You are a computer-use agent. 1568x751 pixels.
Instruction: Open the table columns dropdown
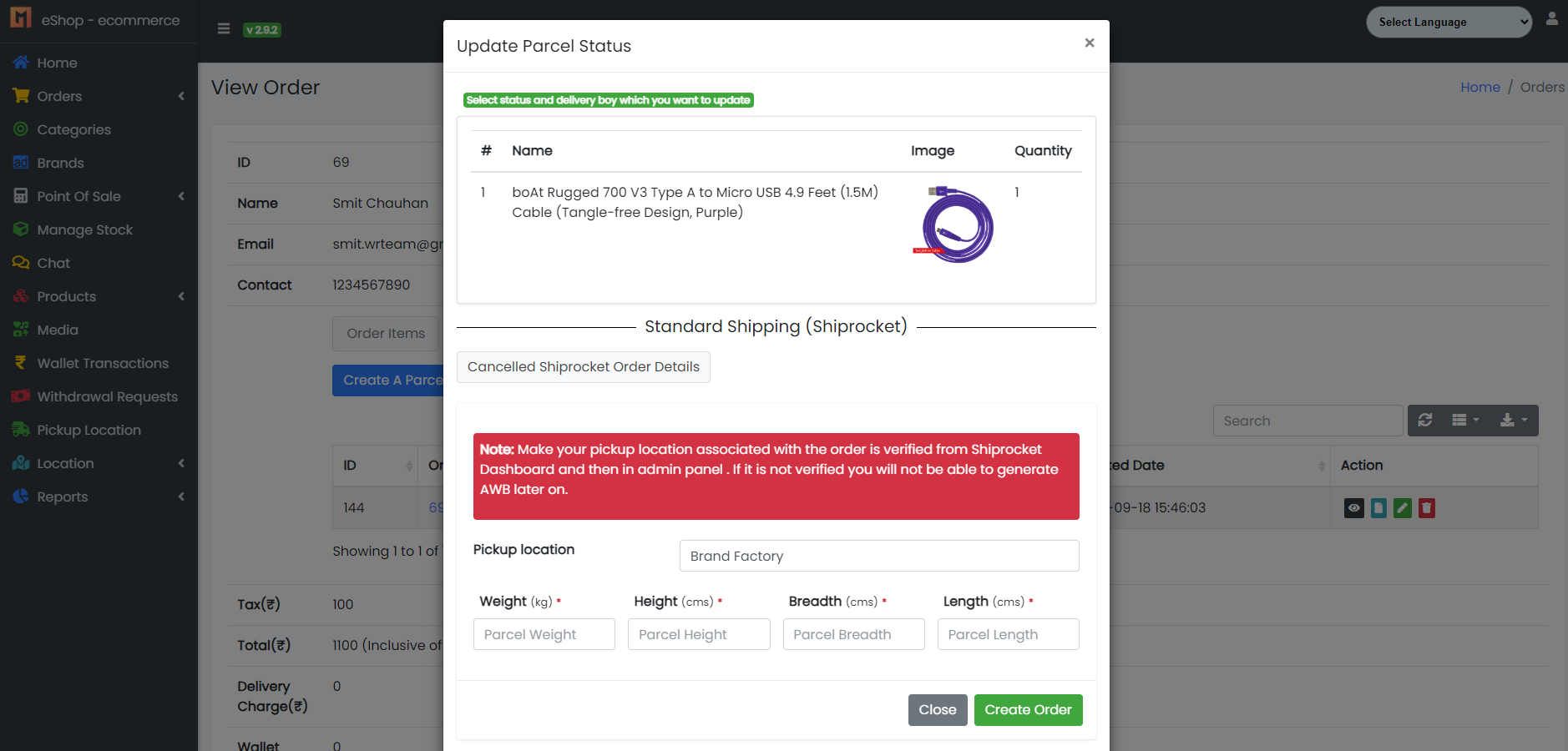[1465, 421]
